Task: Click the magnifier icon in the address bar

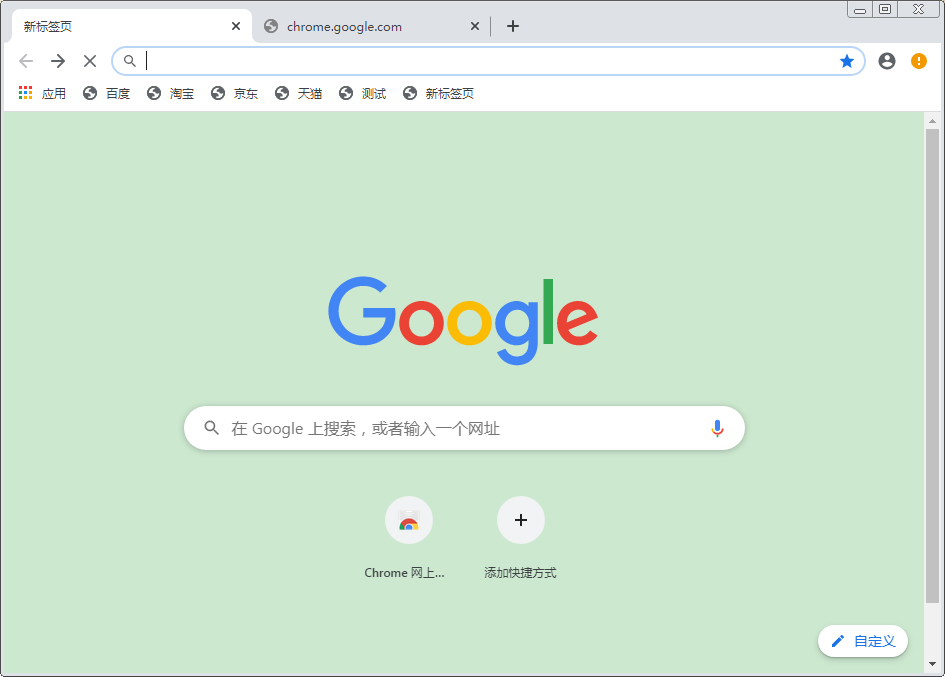Action: click(129, 61)
